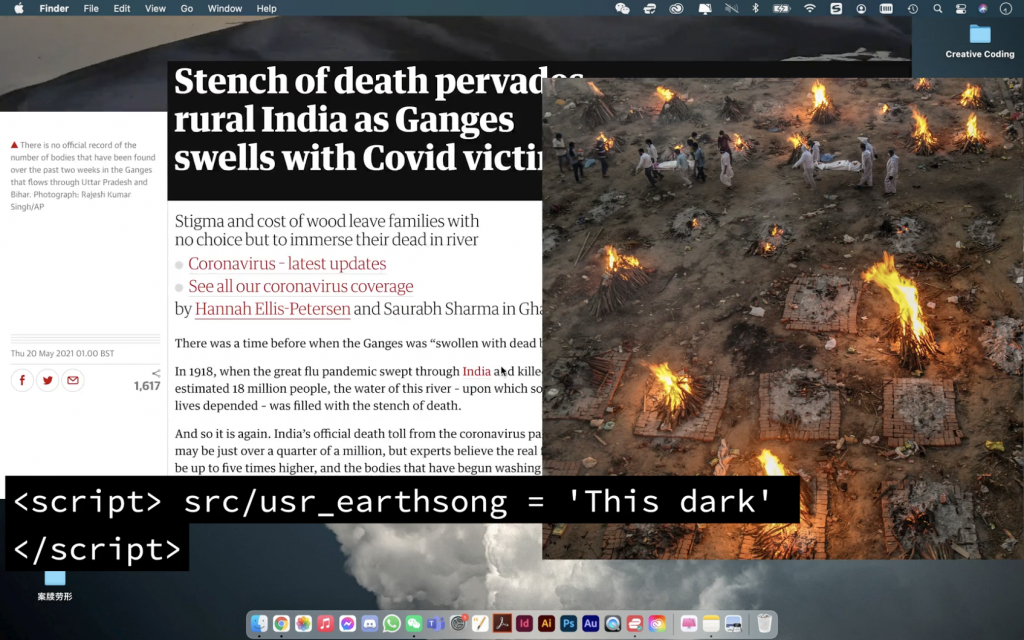
Task: Activate Siri from the menu bar
Action: [983, 8]
